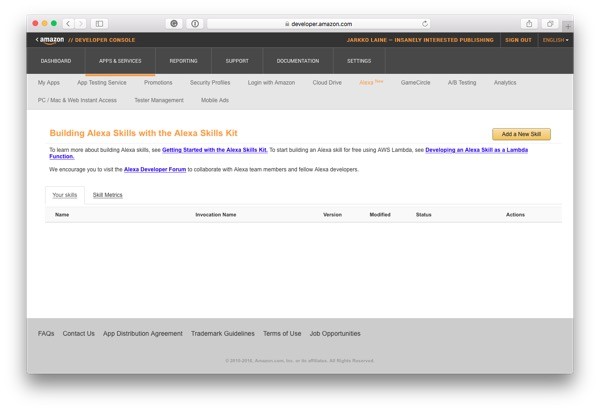Click the Safari forward arrow button
Screen dimensions: 600x411
tap(80, 24)
